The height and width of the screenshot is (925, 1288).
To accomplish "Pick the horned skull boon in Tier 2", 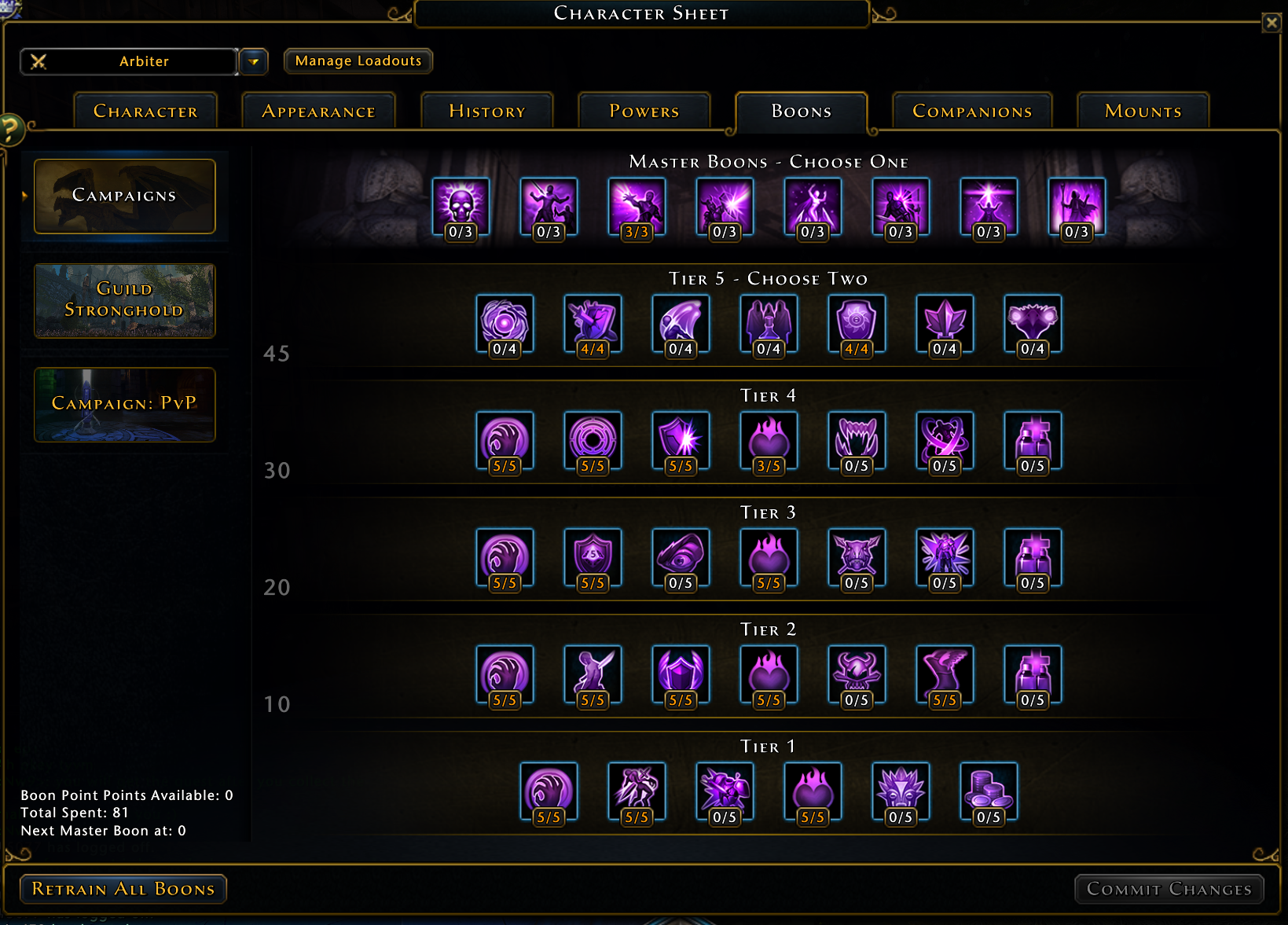I will tap(857, 675).
